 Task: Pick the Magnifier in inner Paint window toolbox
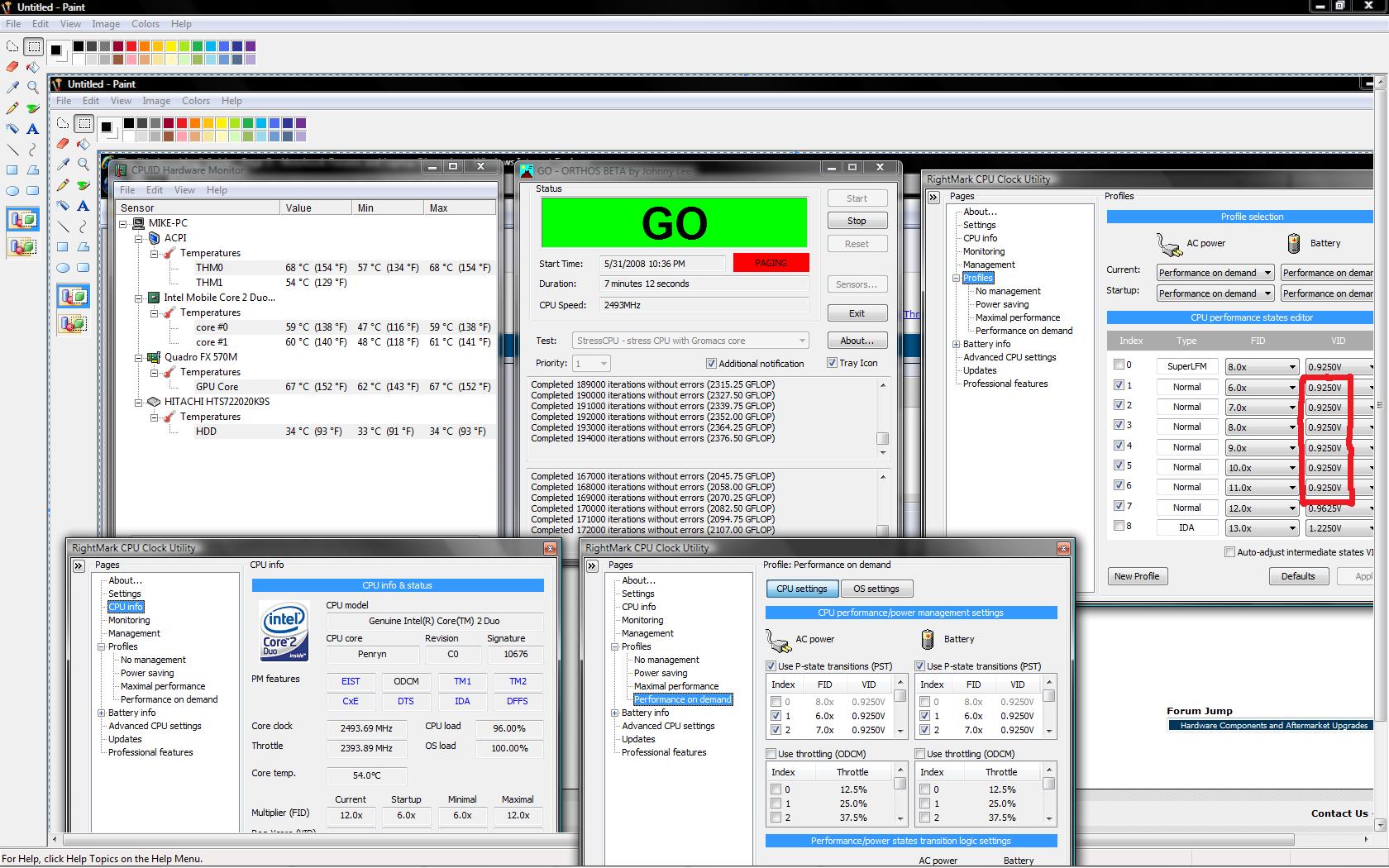click(x=84, y=165)
